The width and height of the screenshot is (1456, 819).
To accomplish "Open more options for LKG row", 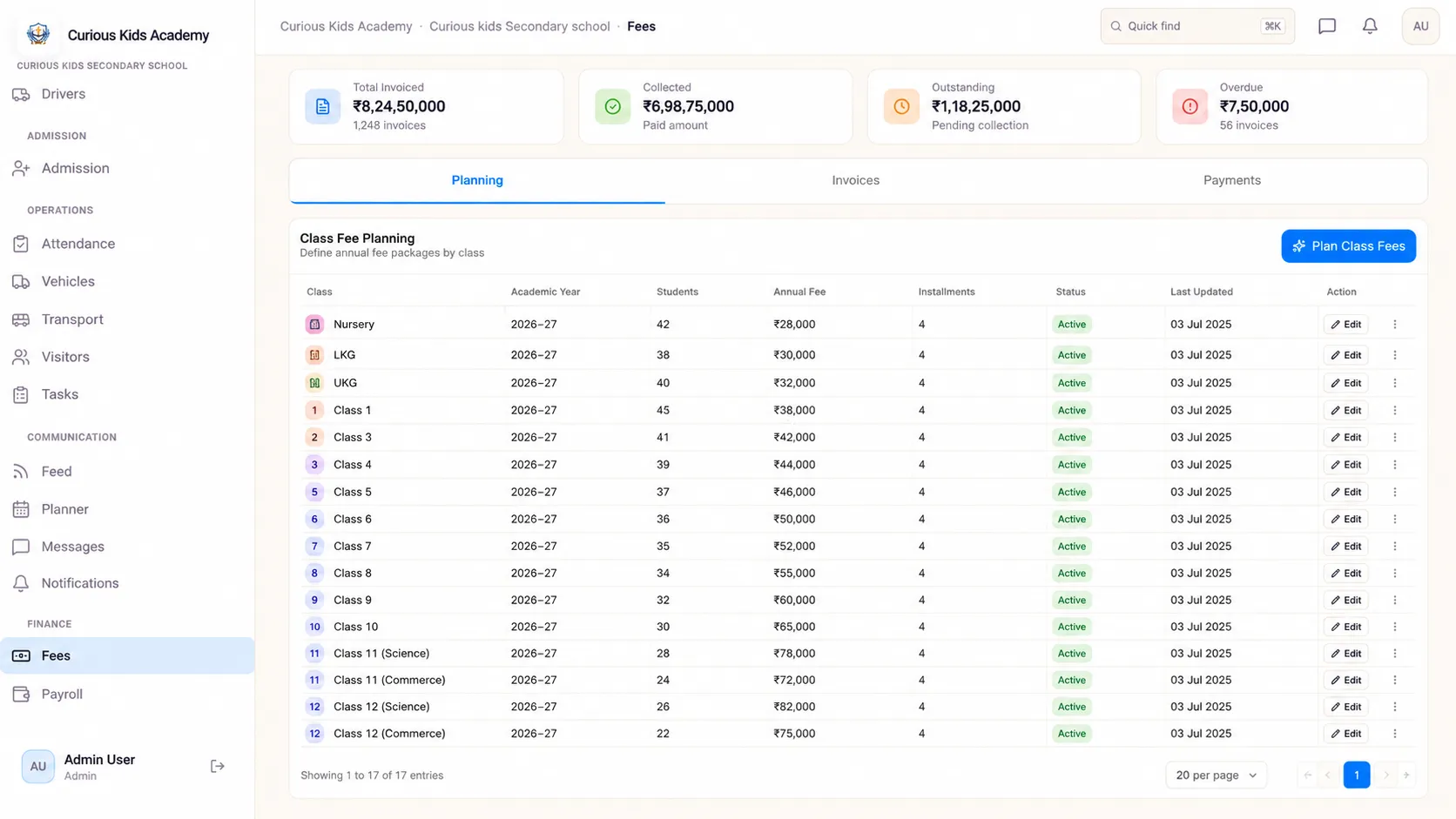I will tap(1394, 355).
